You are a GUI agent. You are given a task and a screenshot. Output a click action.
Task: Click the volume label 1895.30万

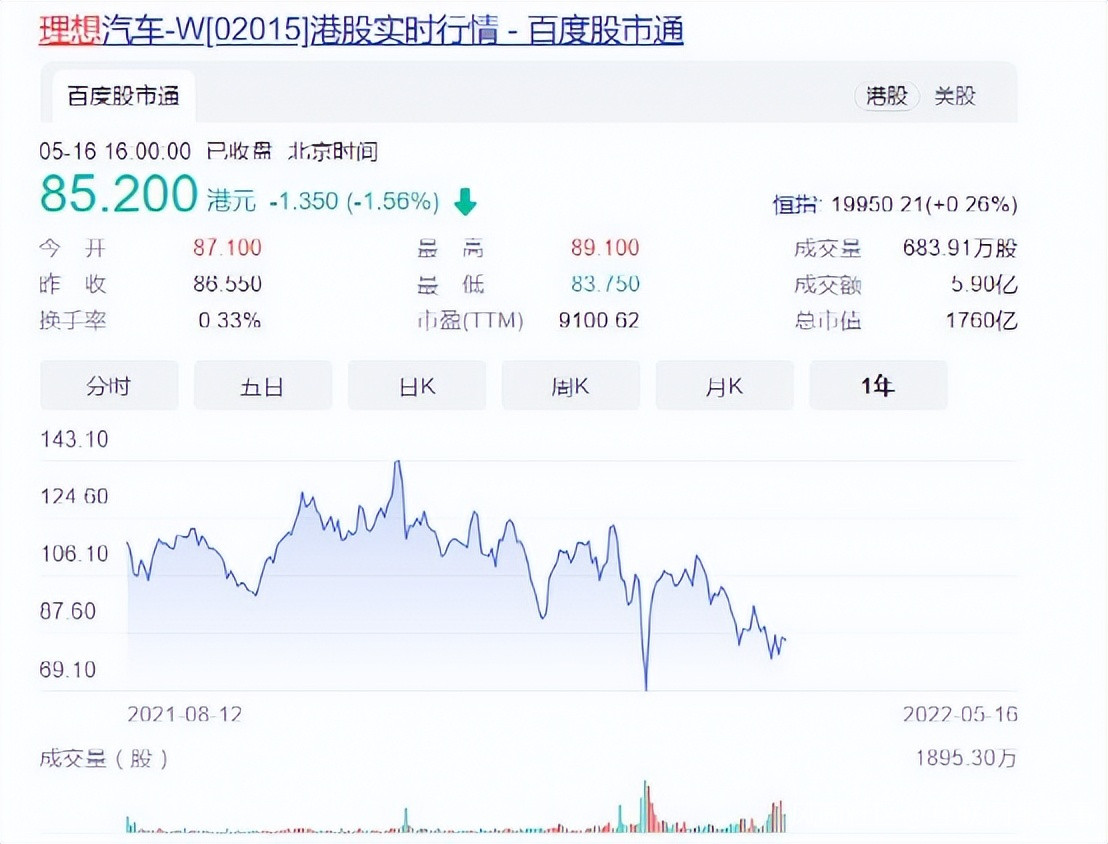coord(966,758)
